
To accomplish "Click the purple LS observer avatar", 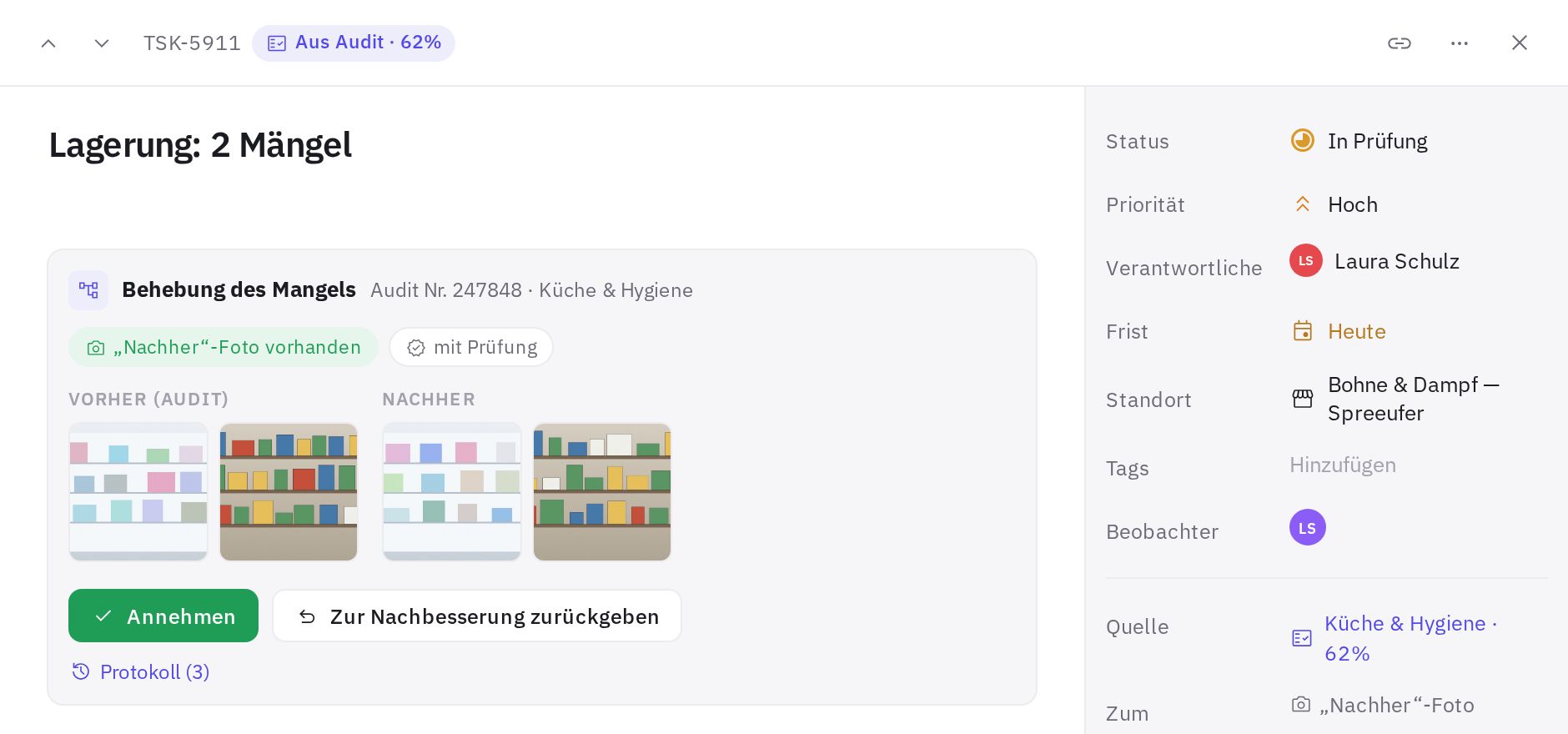I will coord(1308,527).
